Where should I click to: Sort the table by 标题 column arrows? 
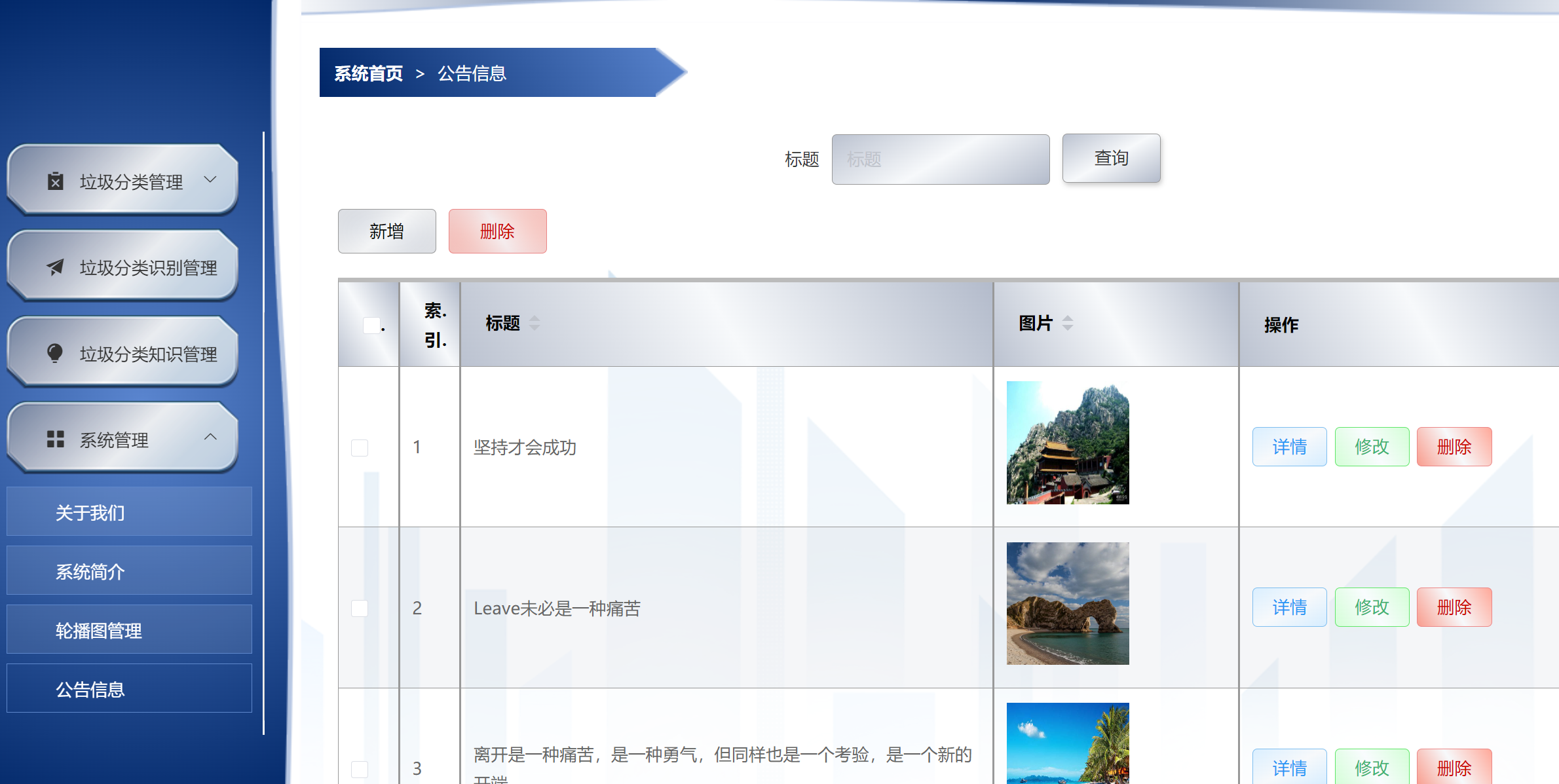535,323
